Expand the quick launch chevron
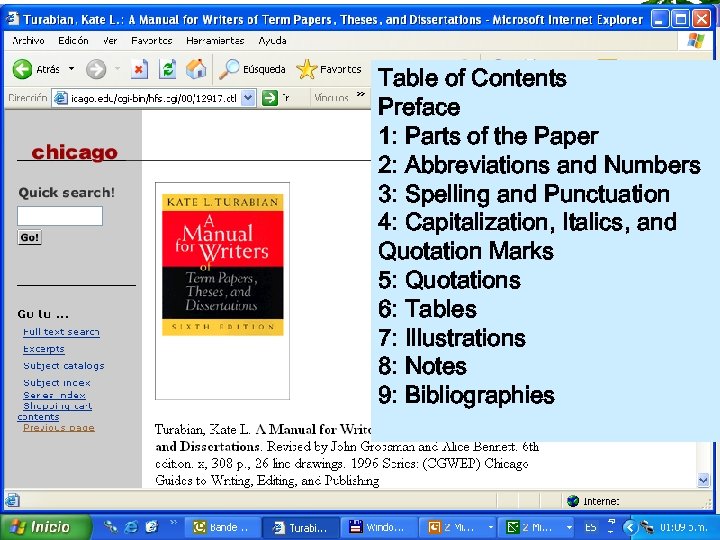 point(173,522)
